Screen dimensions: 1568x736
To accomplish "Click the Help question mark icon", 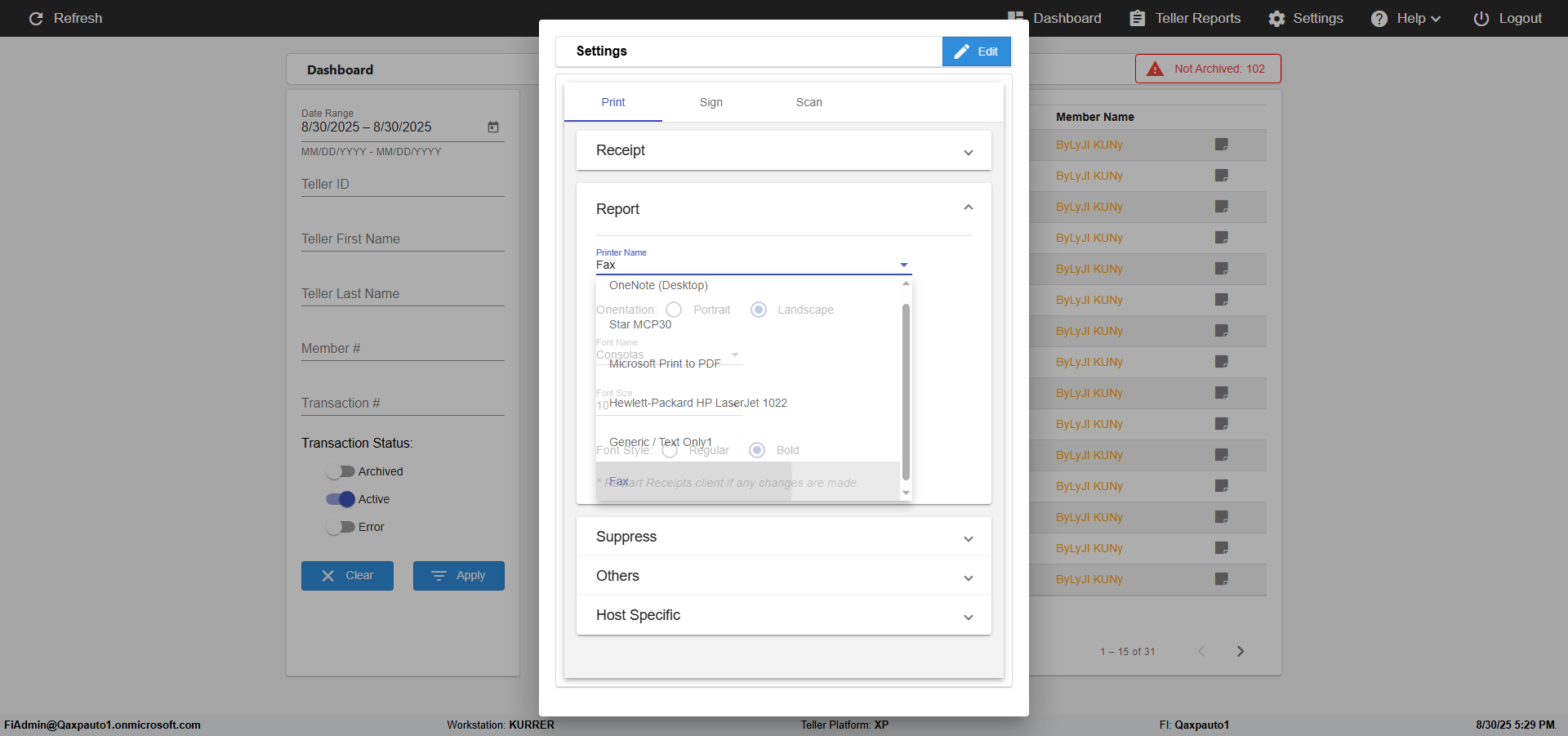I will (1379, 18).
